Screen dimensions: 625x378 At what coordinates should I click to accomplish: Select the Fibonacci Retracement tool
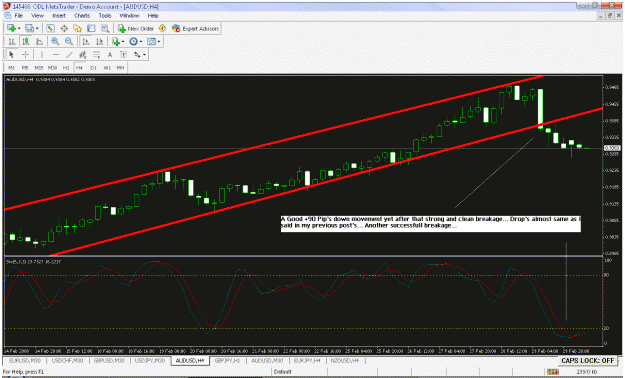(96, 55)
